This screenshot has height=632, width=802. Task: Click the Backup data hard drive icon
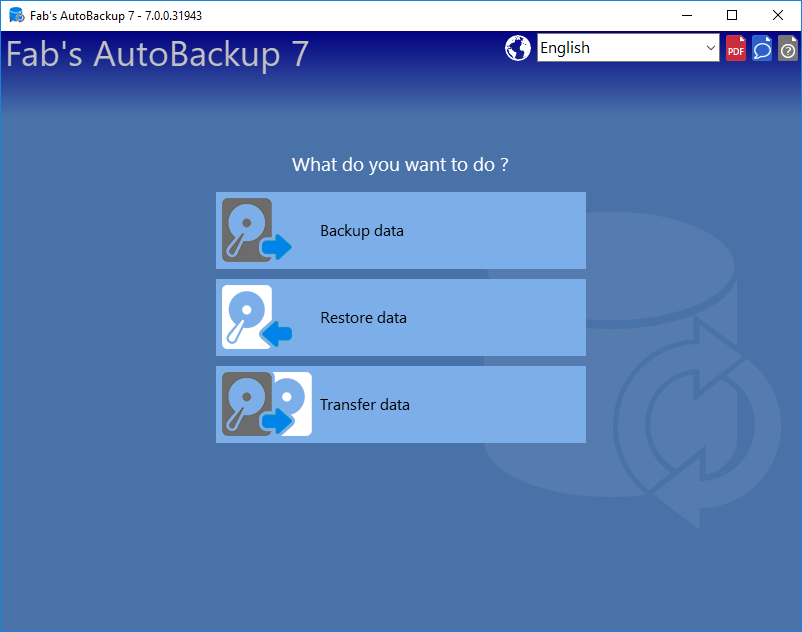coord(257,230)
